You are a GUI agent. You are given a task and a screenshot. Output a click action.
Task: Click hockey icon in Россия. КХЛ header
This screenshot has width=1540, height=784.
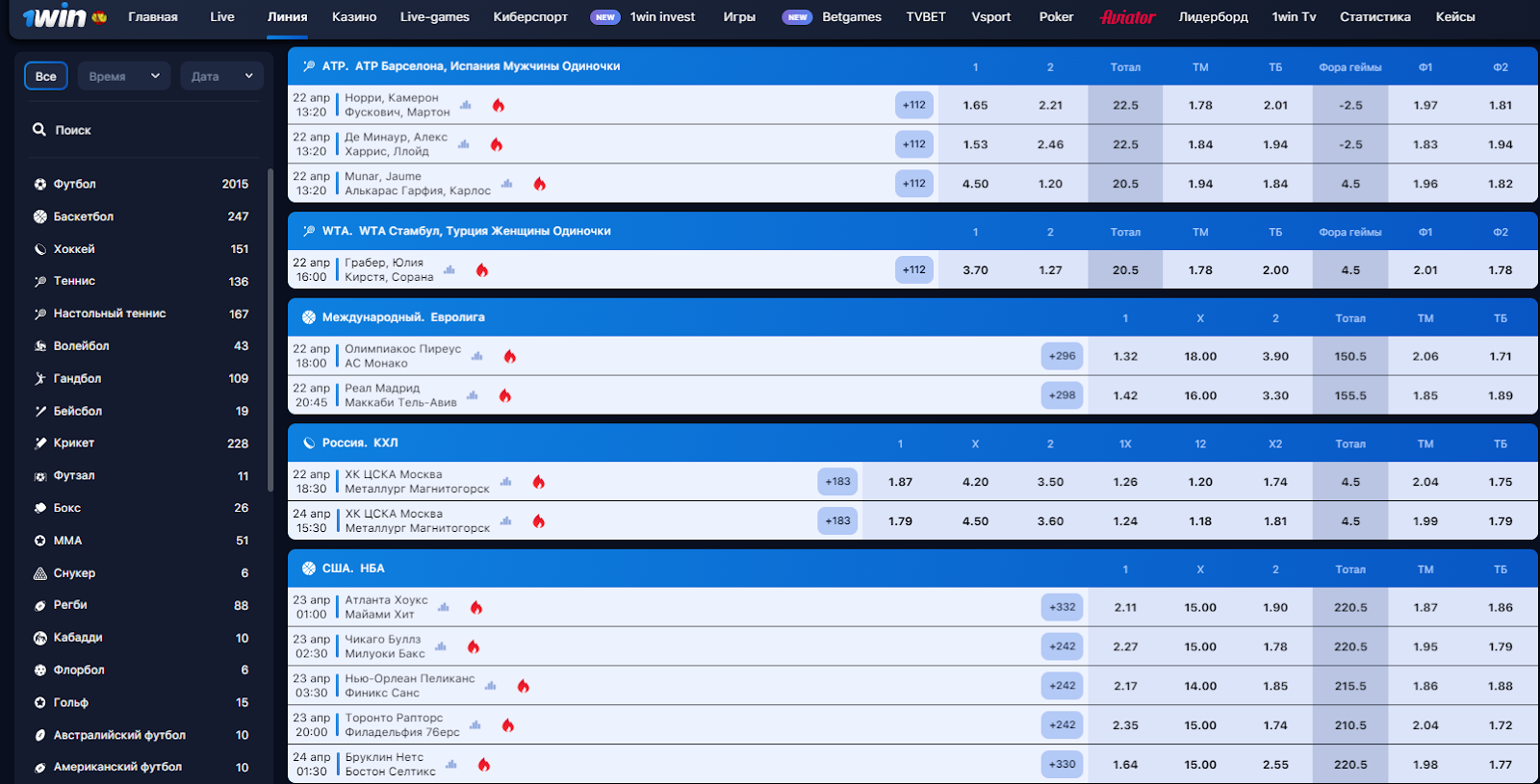click(309, 443)
